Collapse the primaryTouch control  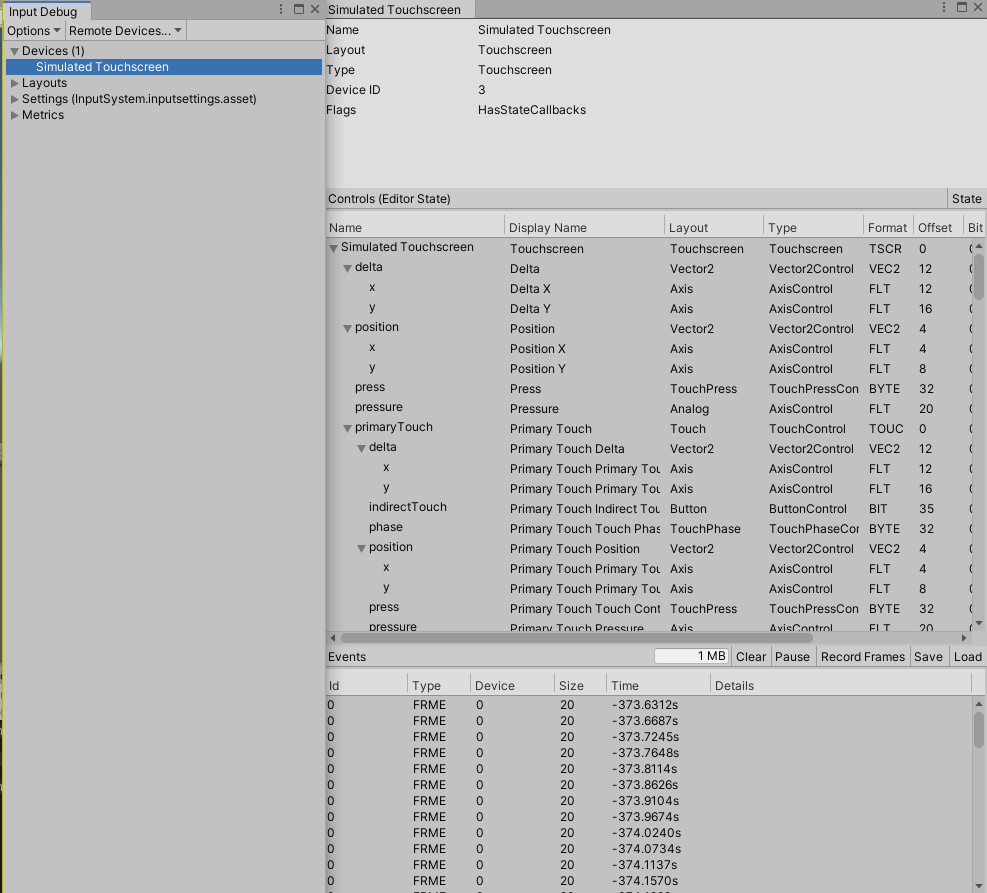[x=347, y=428]
